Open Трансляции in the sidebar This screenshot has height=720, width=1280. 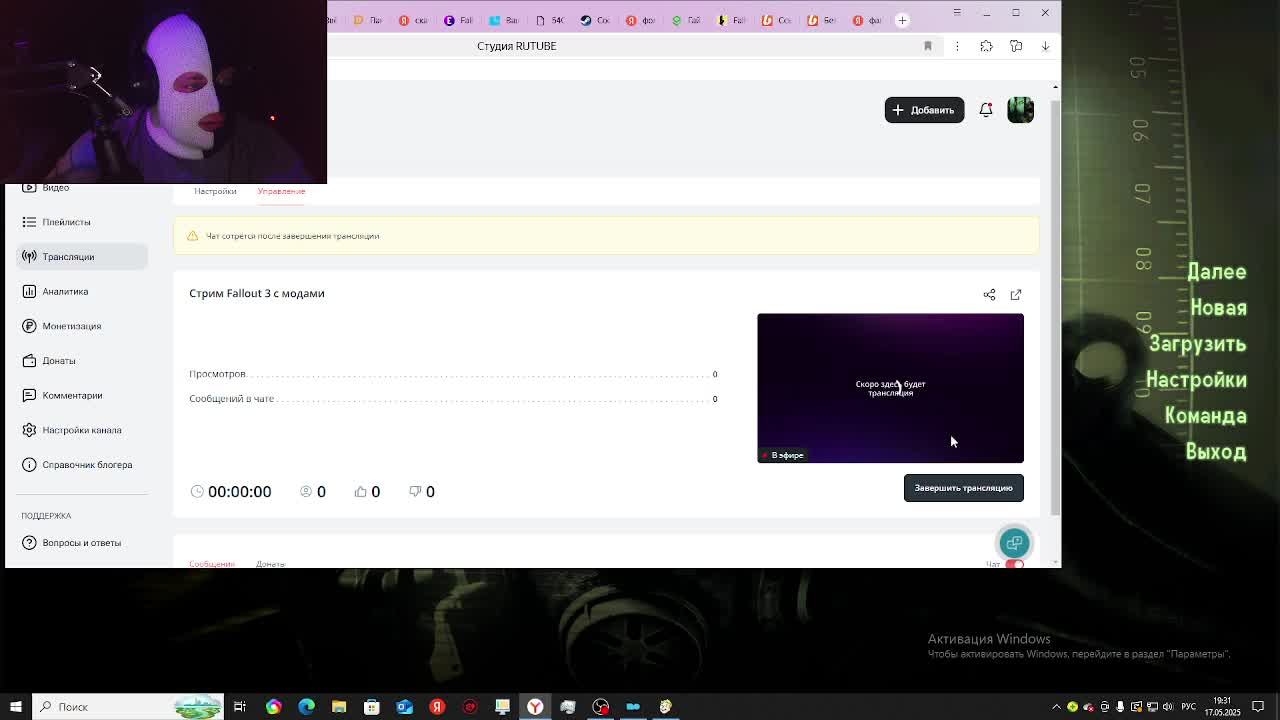tap(81, 257)
